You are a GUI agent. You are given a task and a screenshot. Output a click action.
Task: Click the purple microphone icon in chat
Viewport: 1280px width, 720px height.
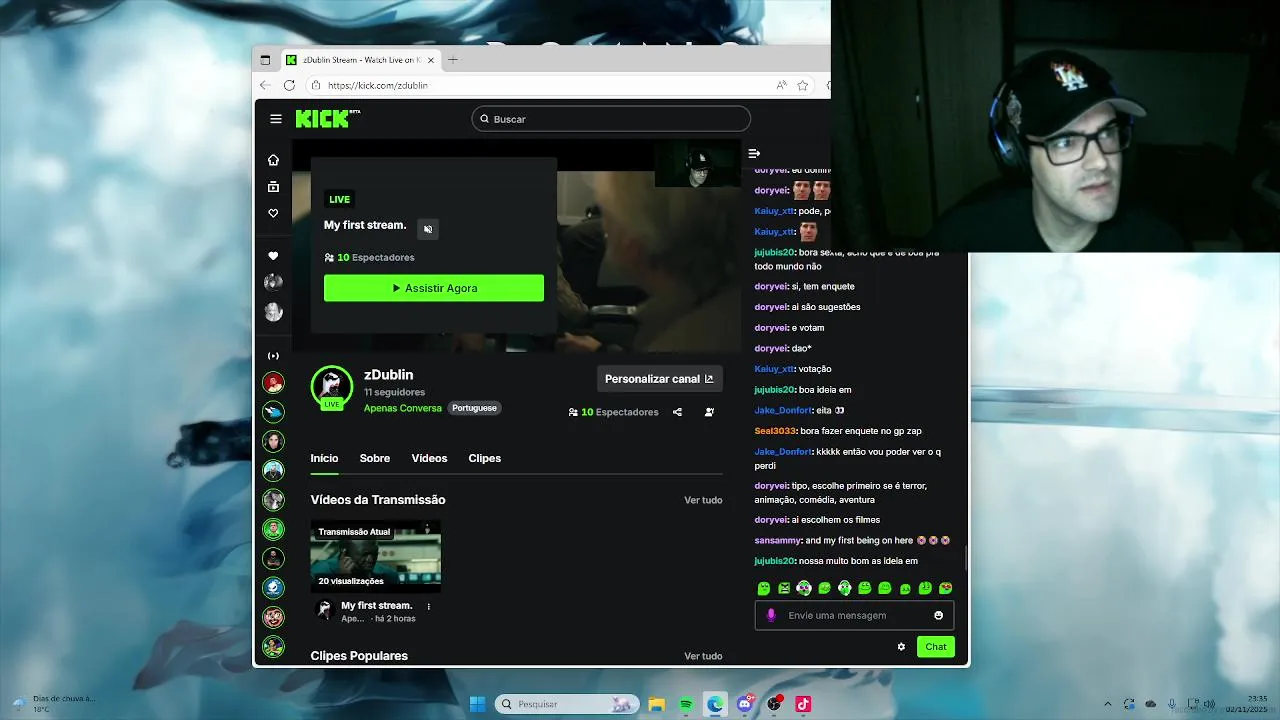771,615
